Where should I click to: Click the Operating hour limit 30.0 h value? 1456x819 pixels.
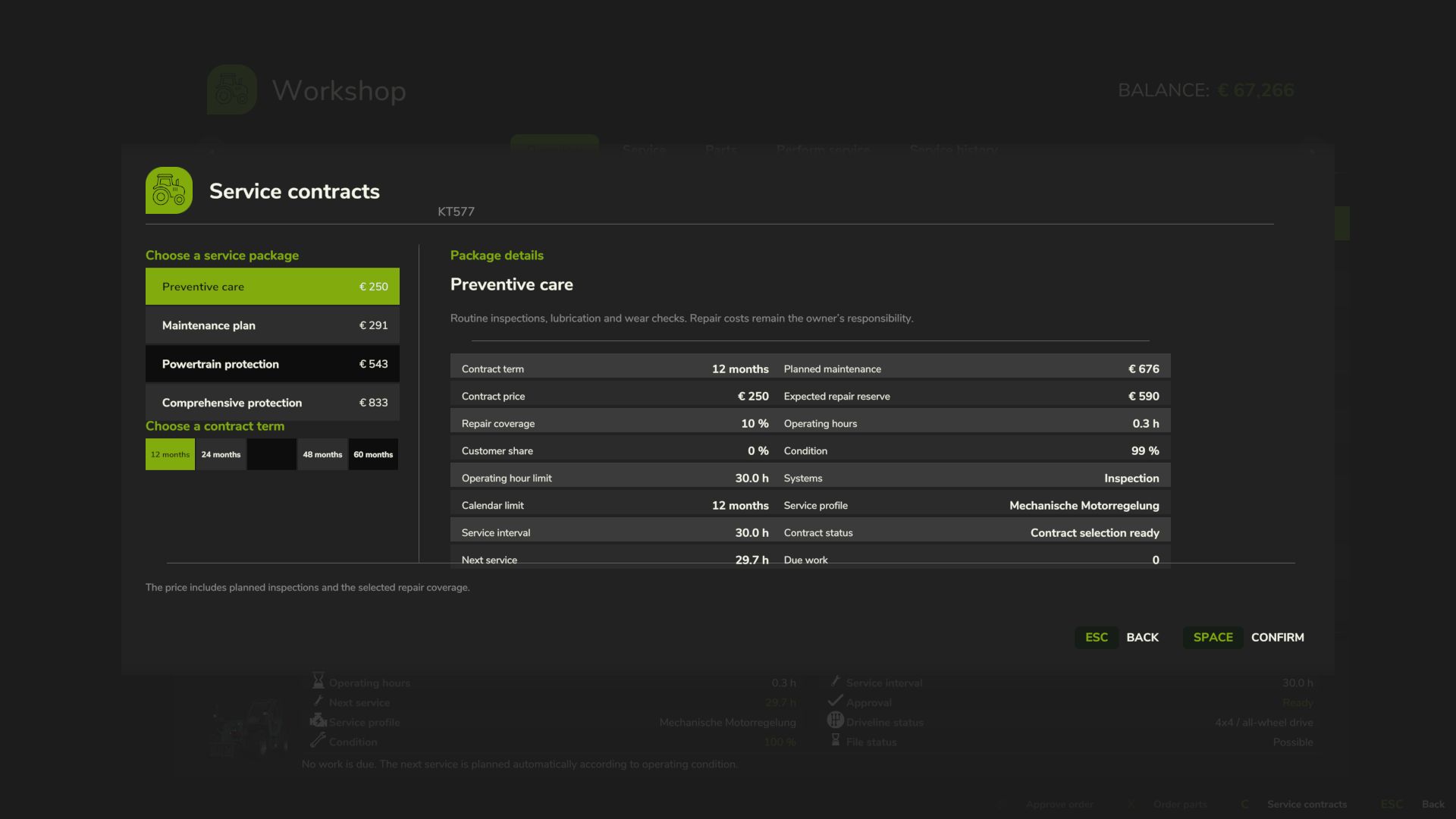click(x=752, y=478)
